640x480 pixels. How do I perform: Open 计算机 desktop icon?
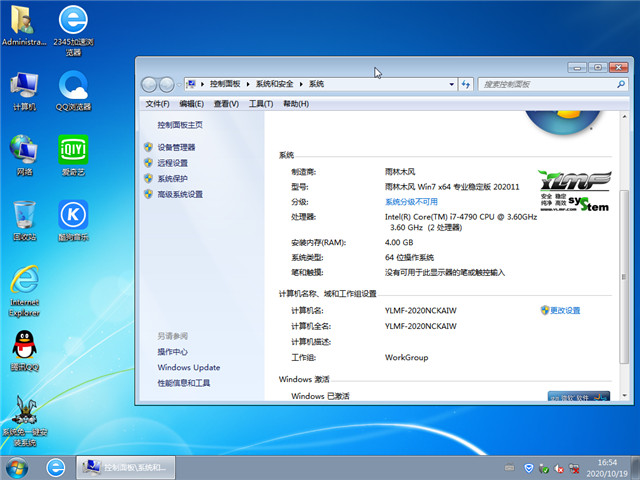24,91
